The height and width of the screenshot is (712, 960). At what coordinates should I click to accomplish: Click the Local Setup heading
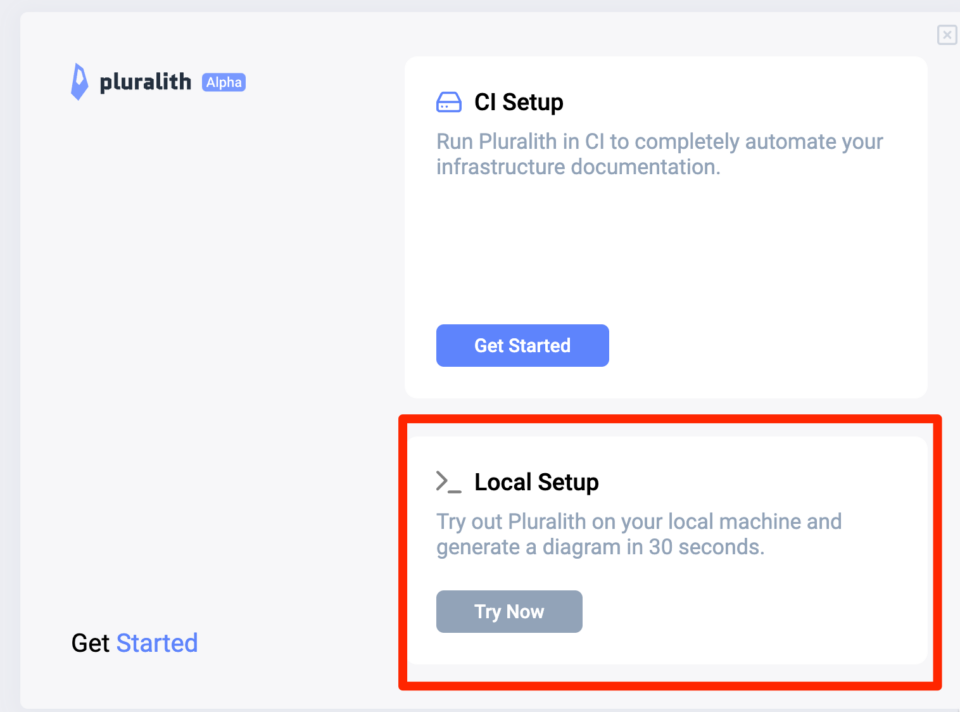(536, 482)
